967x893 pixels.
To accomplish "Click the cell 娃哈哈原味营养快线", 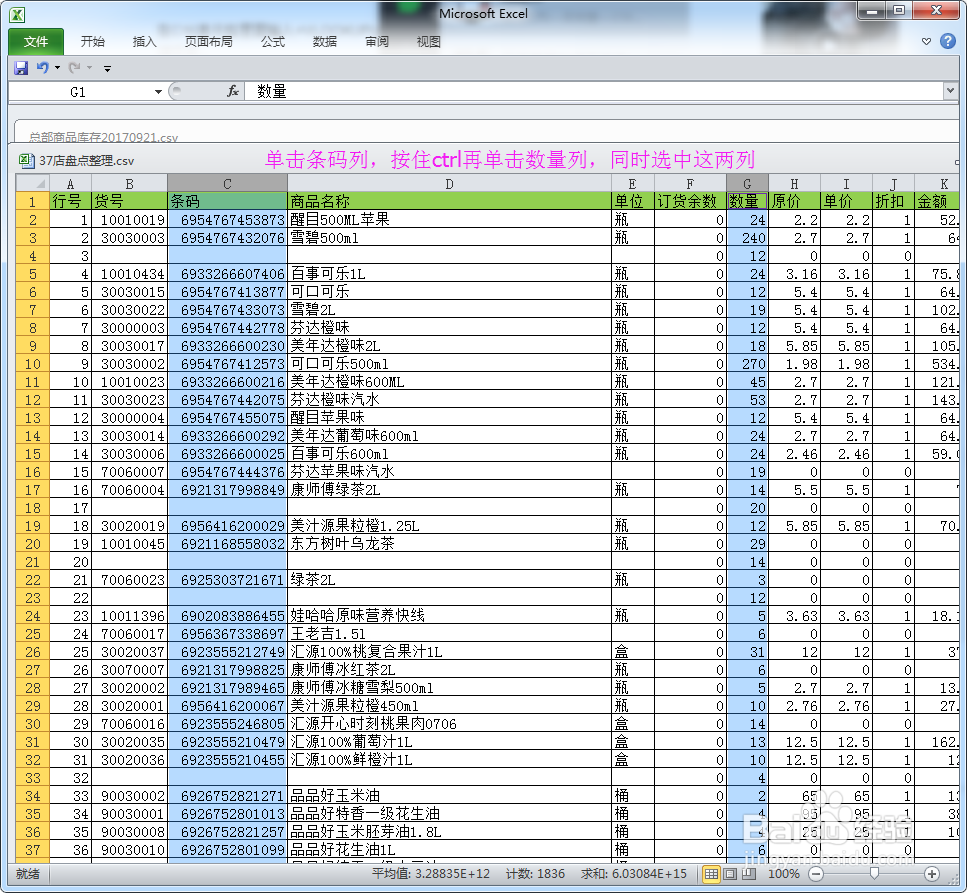I will (449, 616).
